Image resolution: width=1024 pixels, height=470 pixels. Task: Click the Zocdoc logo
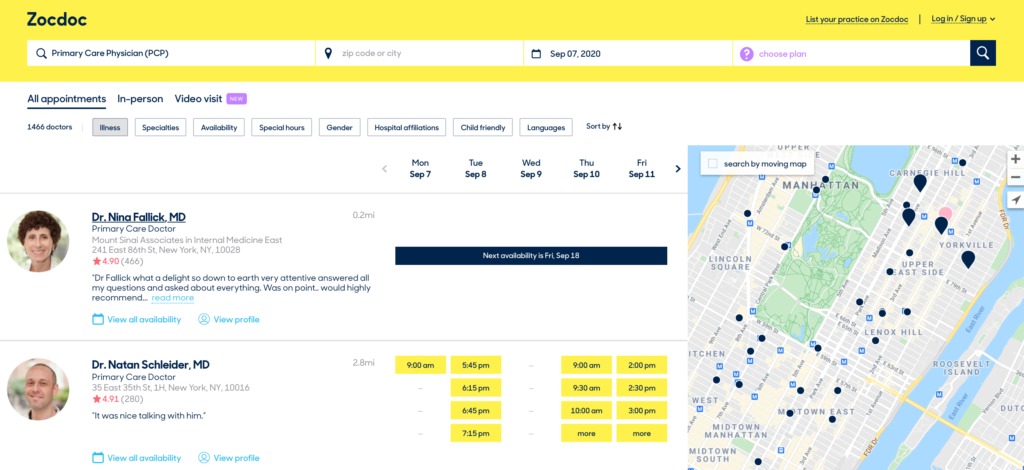point(57,19)
